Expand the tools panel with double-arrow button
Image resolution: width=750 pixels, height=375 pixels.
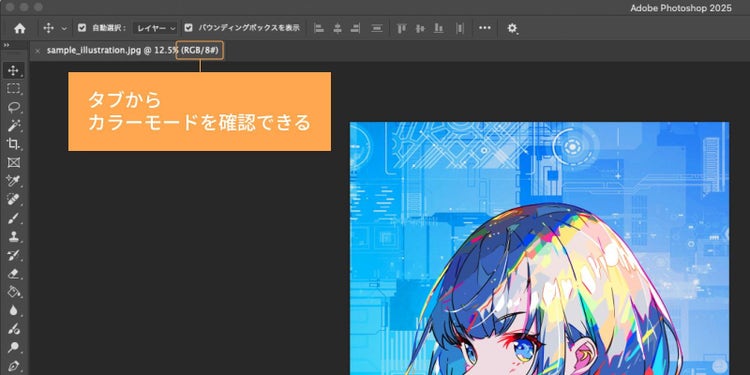[x=7, y=45]
